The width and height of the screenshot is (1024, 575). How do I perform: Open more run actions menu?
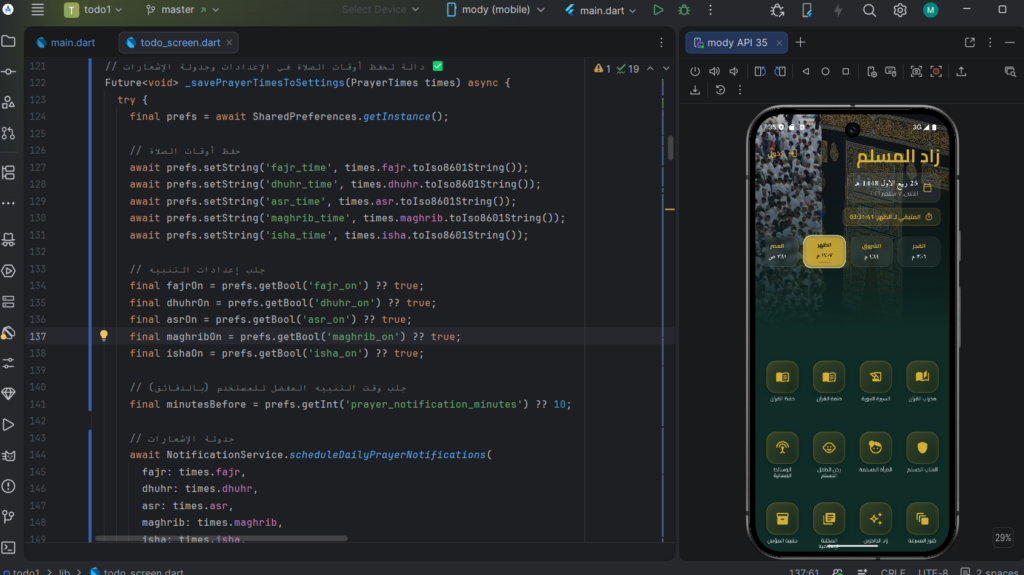(711, 10)
